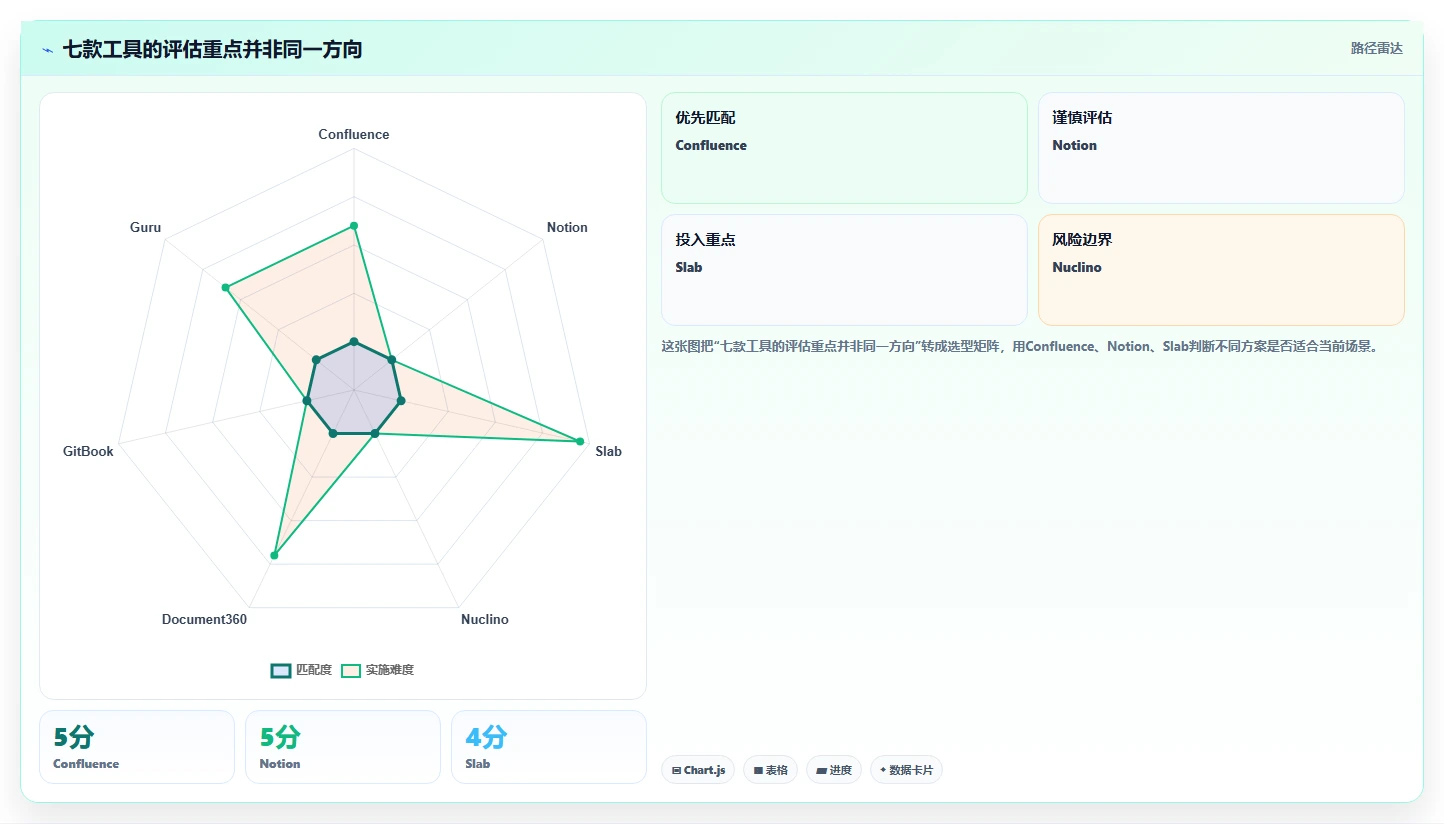Click the Document360 axis label on the radar
Screen dimensions: 1444x824
click(204, 619)
